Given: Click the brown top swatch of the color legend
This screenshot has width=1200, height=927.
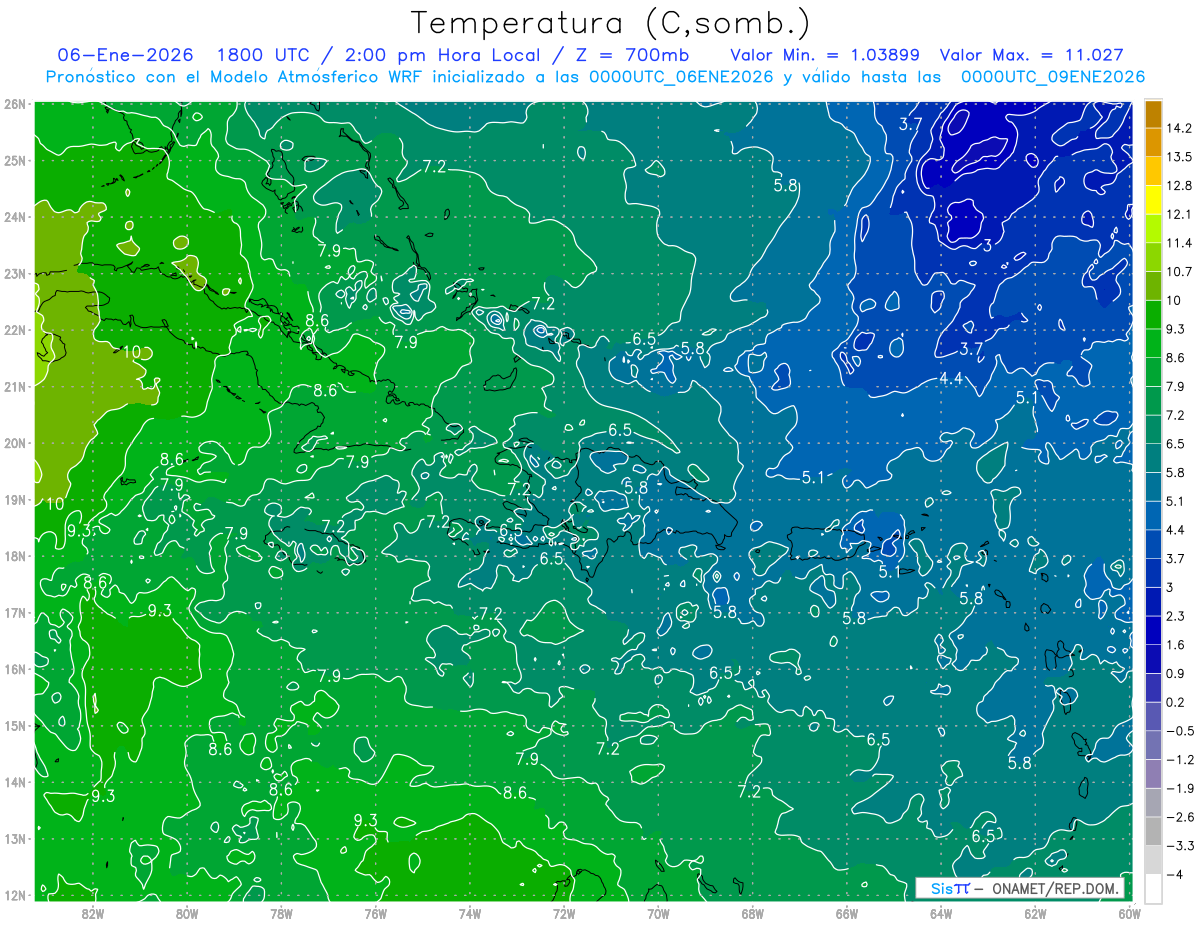Looking at the screenshot, I should [x=1153, y=114].
